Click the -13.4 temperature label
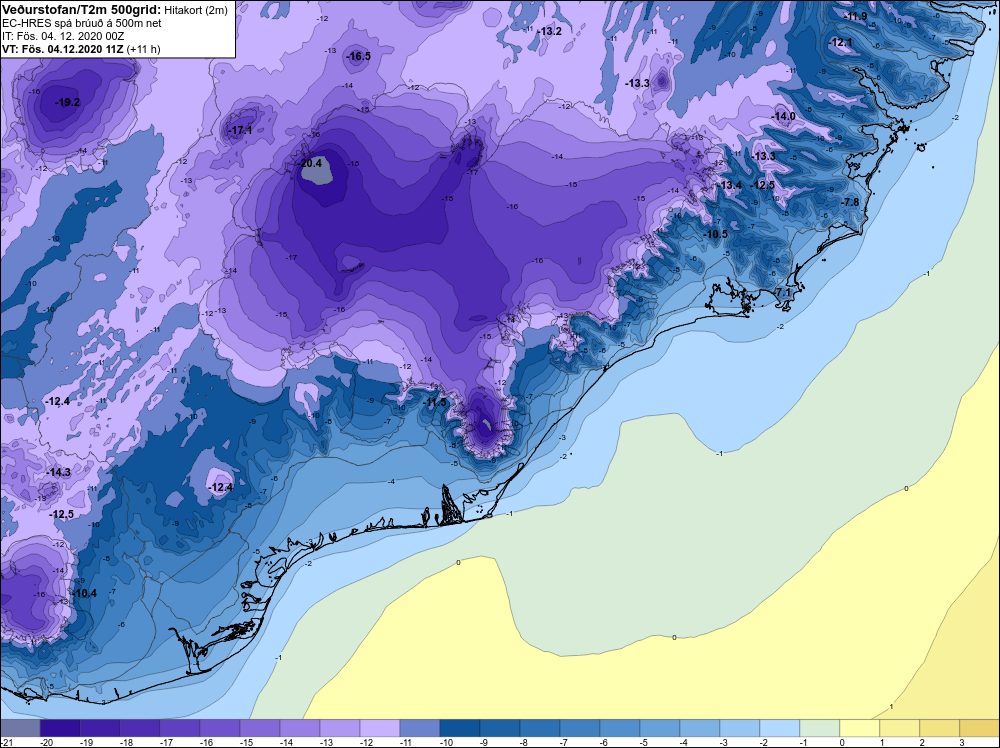This screenshot has height=748, width=1000. [730, 185]
